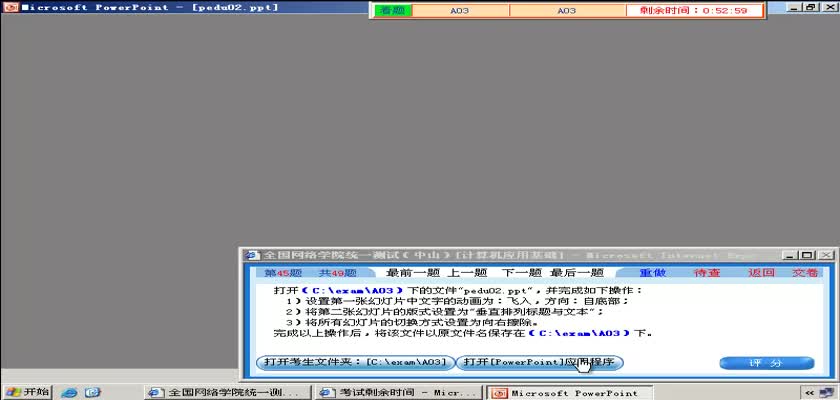Image resolution: width=840 pixels, height=400 pixels.
Task: Minimize the exam Internet Explorer window
Action: pos(791,255)
